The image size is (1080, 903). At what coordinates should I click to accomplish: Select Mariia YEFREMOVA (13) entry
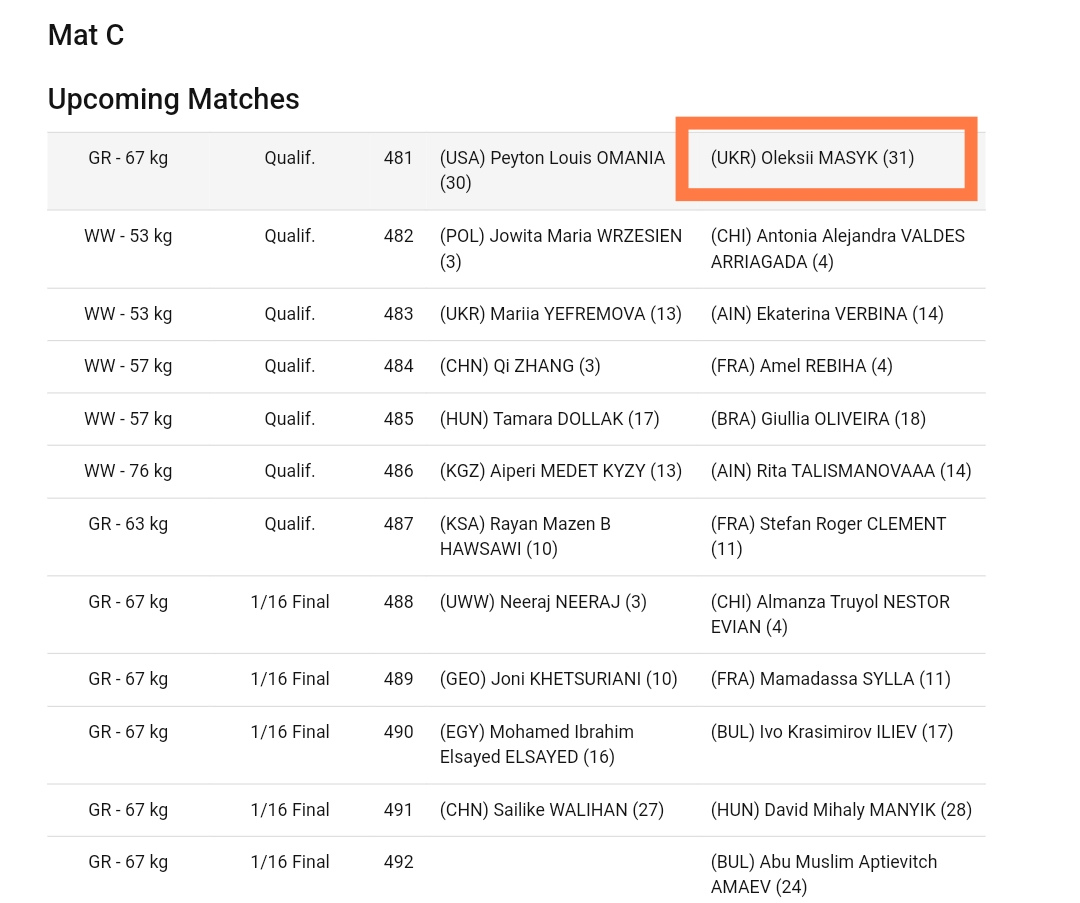point(561,314)
